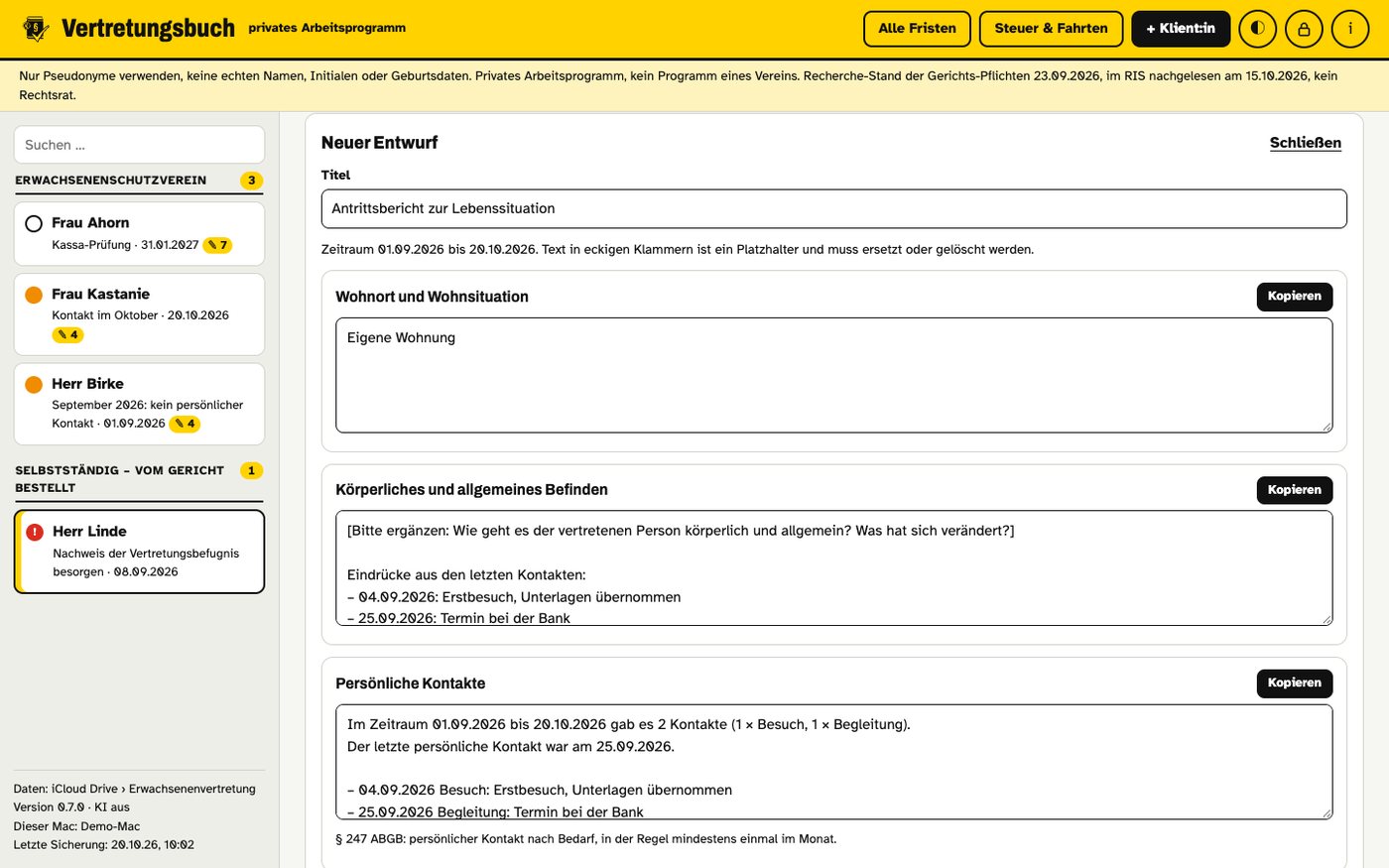The image size is (1389, 868).
Task: Open the Alle Fristen view
Action: (917, 29)
